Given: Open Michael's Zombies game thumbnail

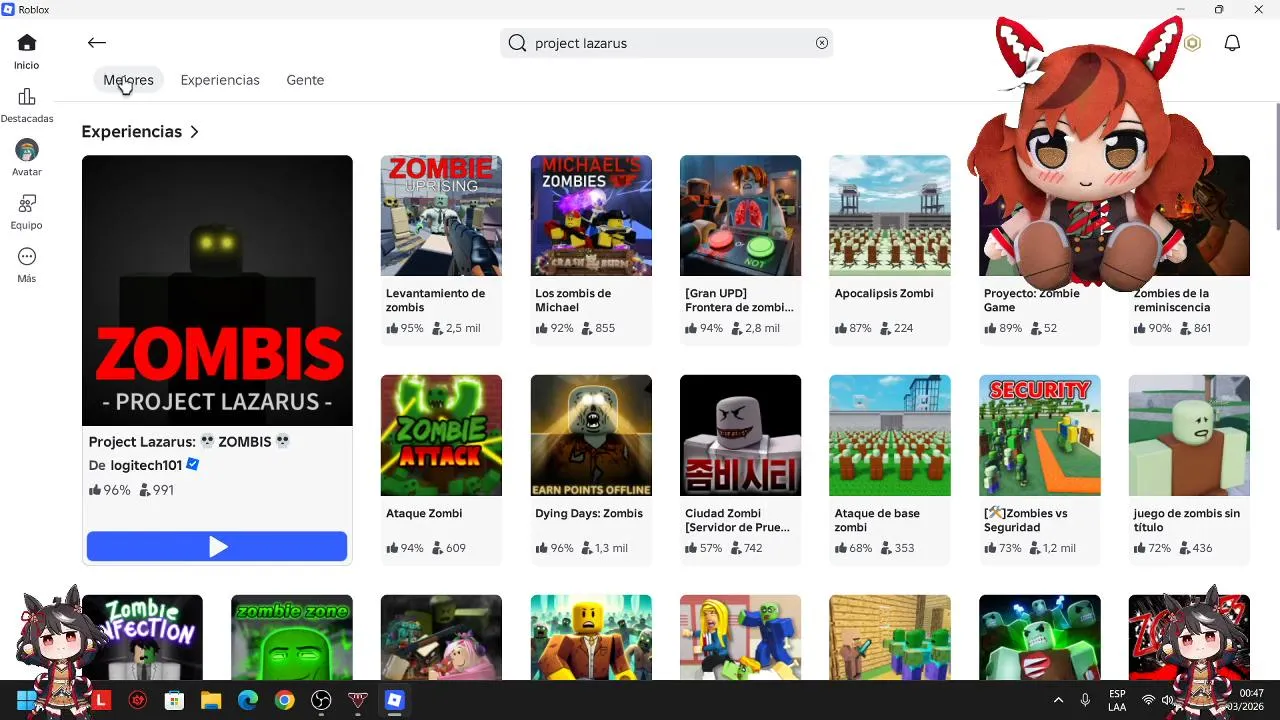Looking at the screenshot, I should point(591,215).
